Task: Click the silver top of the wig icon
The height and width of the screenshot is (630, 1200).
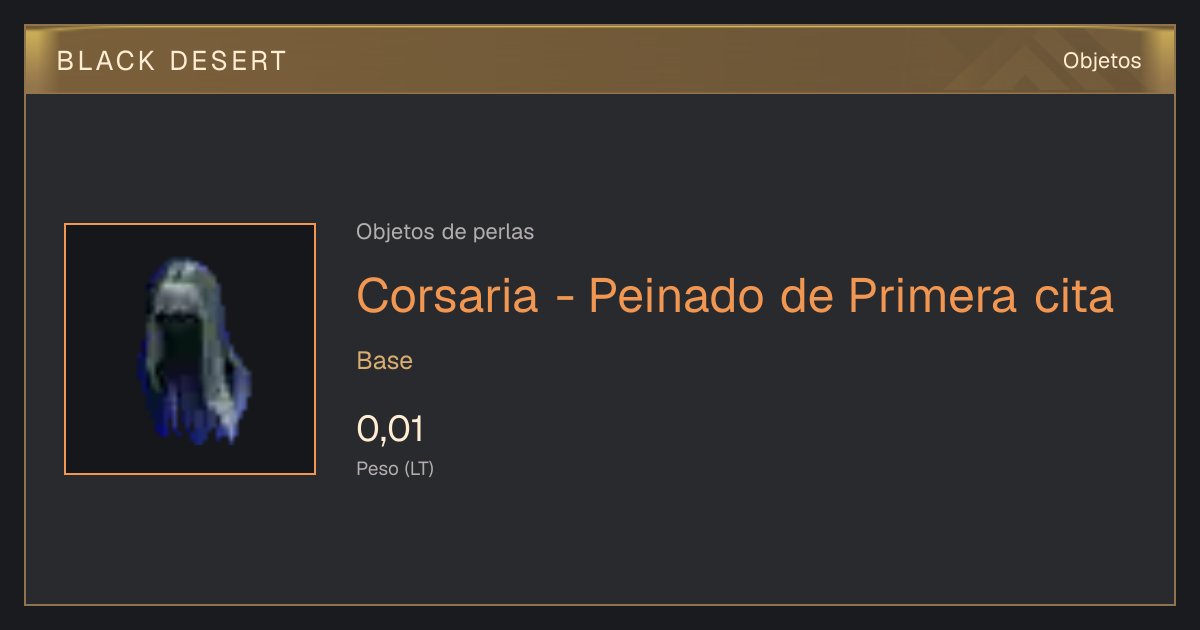Action: (185, 280)
